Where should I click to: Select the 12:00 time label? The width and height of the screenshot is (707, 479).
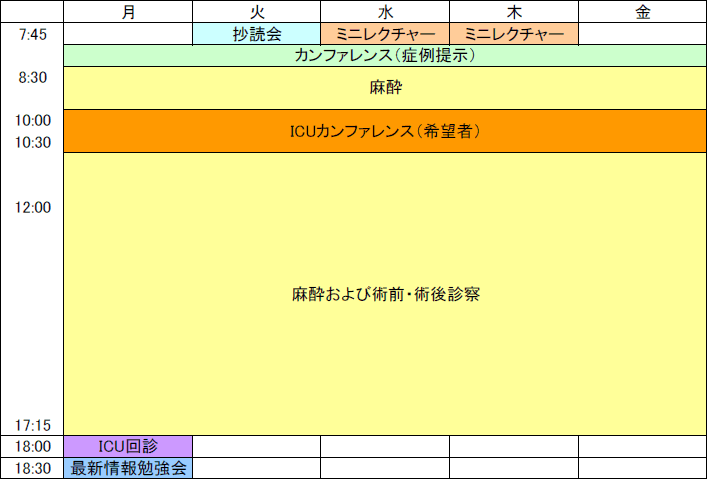click(33, 207)
